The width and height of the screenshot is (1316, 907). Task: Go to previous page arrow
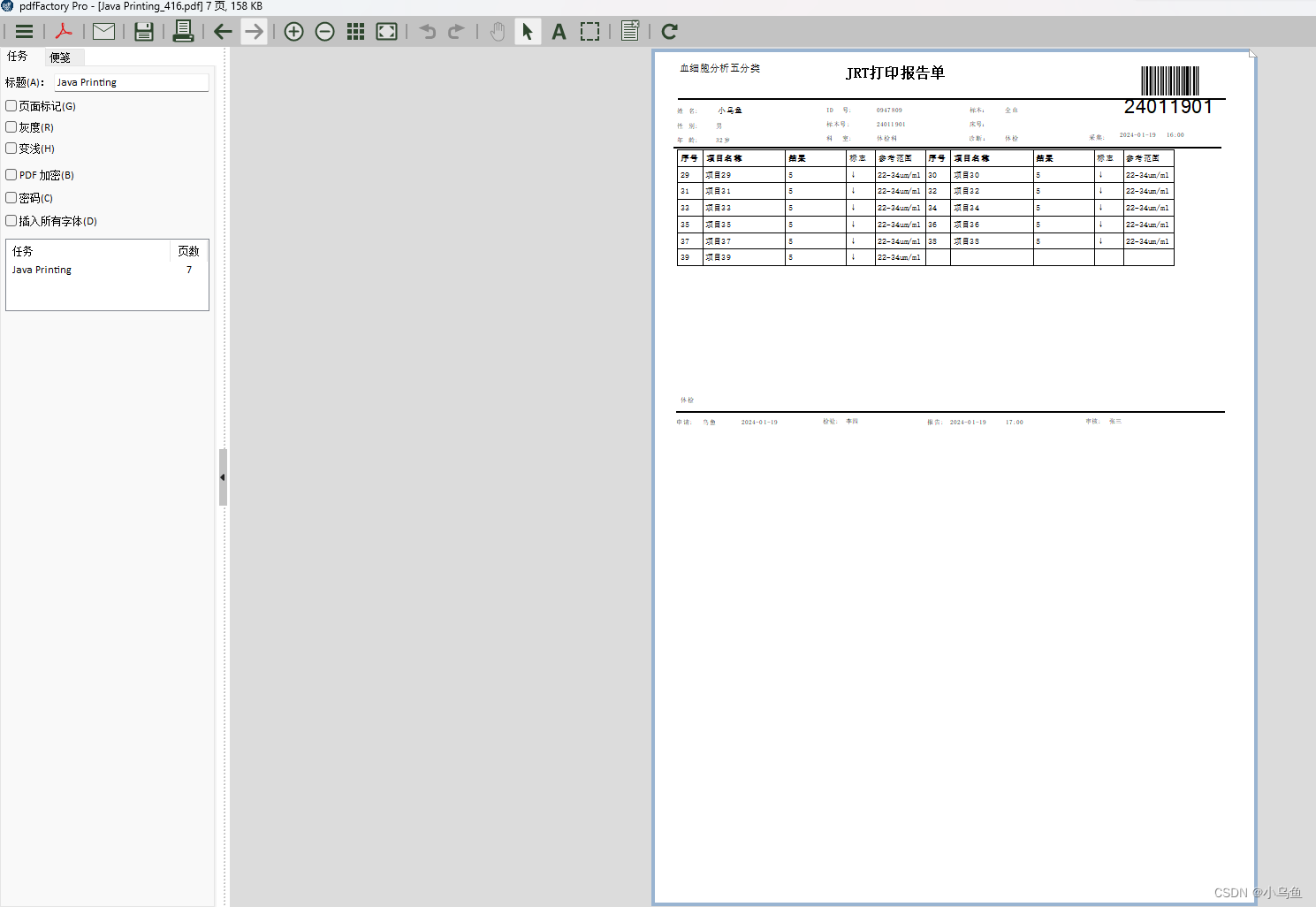[x=223, y=32]
